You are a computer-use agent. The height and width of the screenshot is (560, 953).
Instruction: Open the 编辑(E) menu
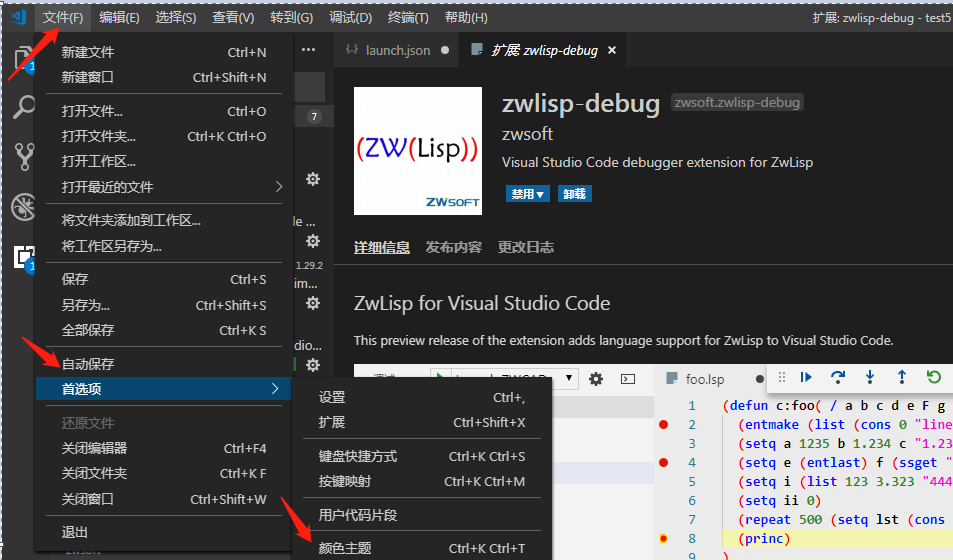119,18
